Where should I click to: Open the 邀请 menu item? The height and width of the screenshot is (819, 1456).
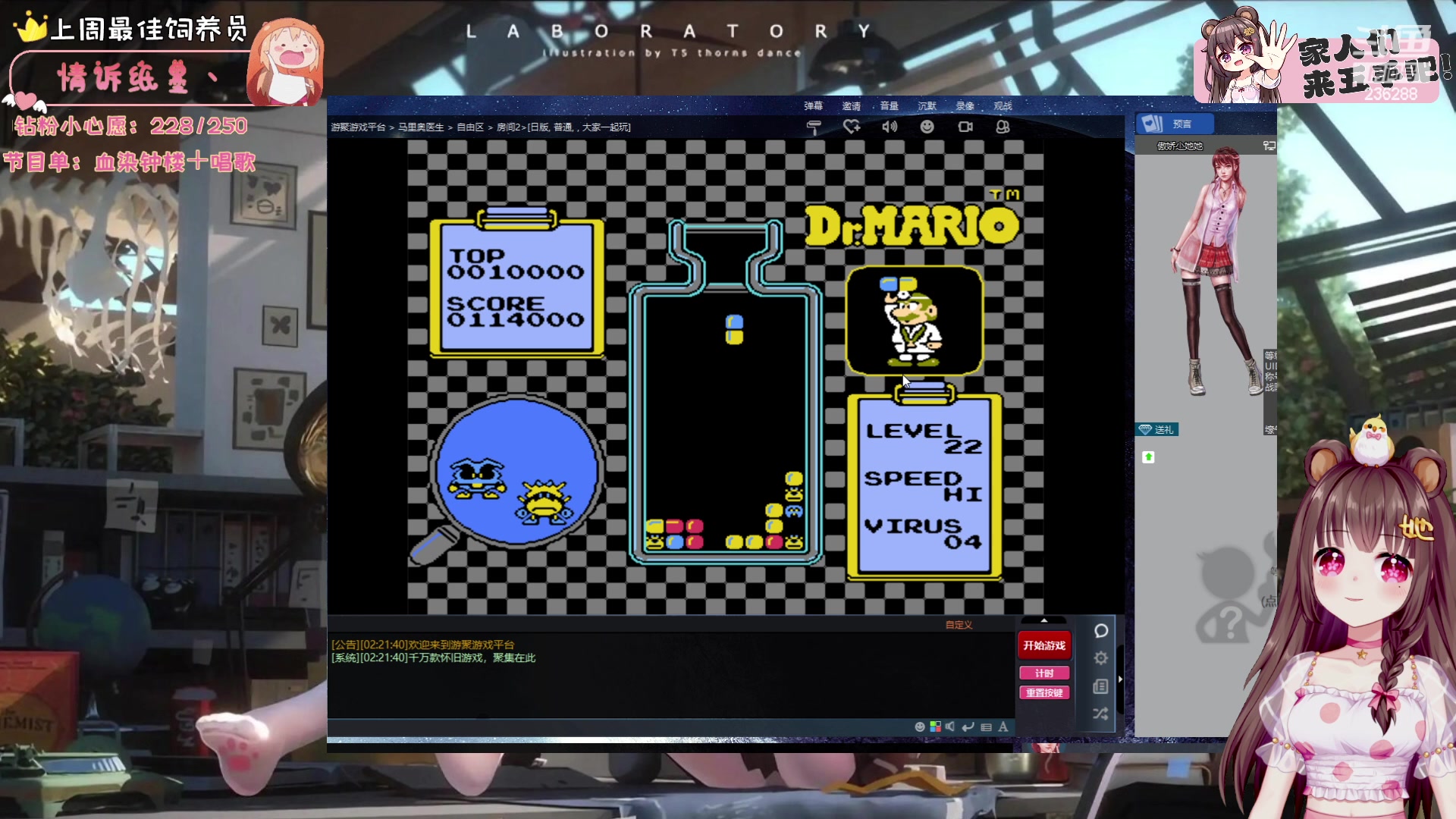pyautogui.click(x=852, y=106)
